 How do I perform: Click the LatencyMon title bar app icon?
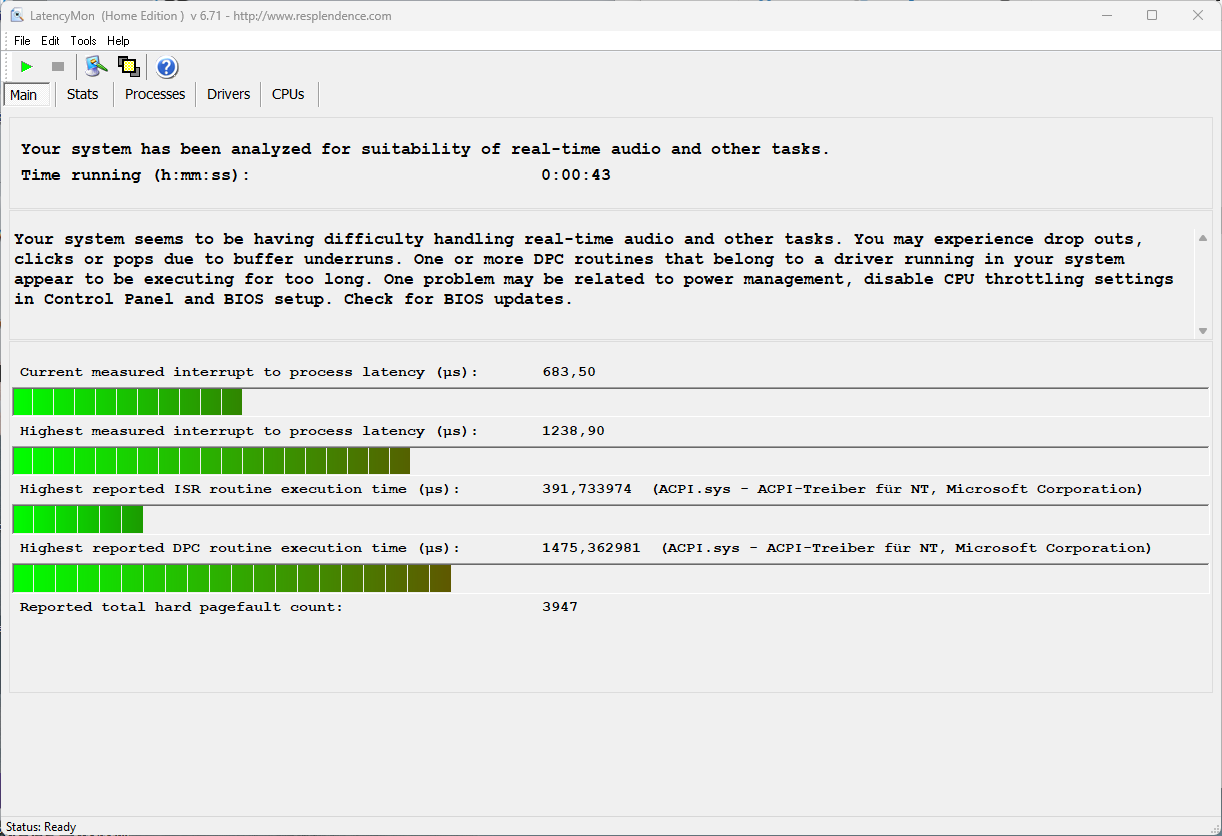click(17, 16)
